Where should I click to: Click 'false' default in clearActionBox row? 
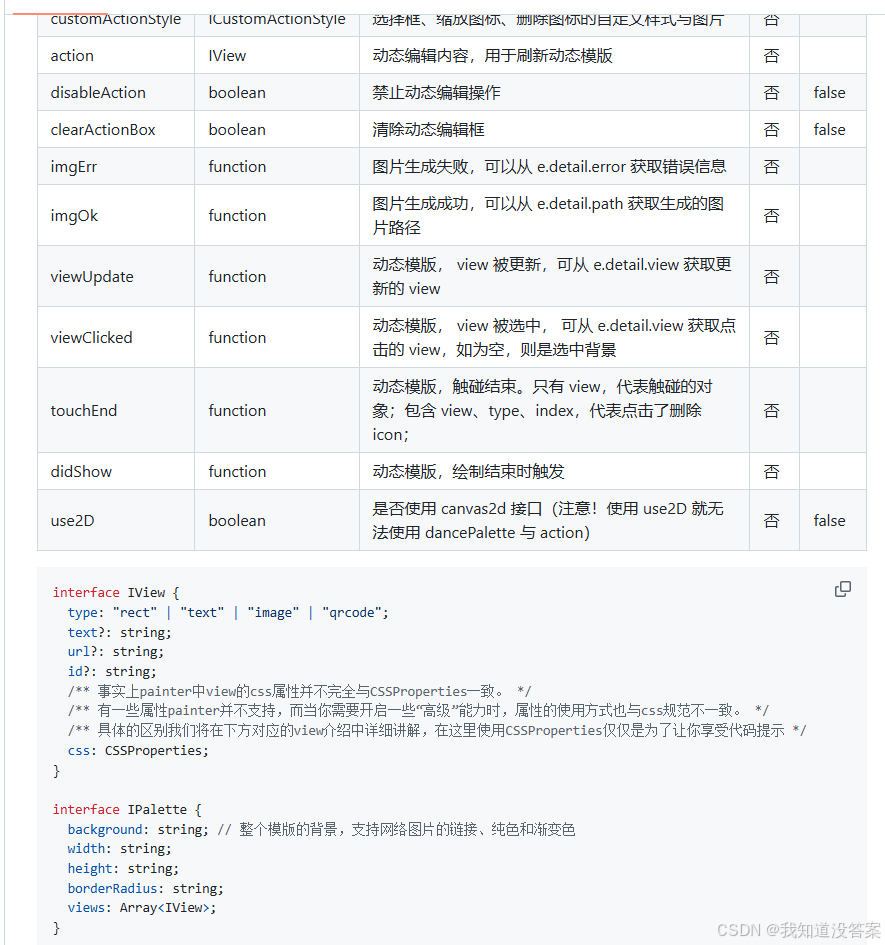[830, 130]
